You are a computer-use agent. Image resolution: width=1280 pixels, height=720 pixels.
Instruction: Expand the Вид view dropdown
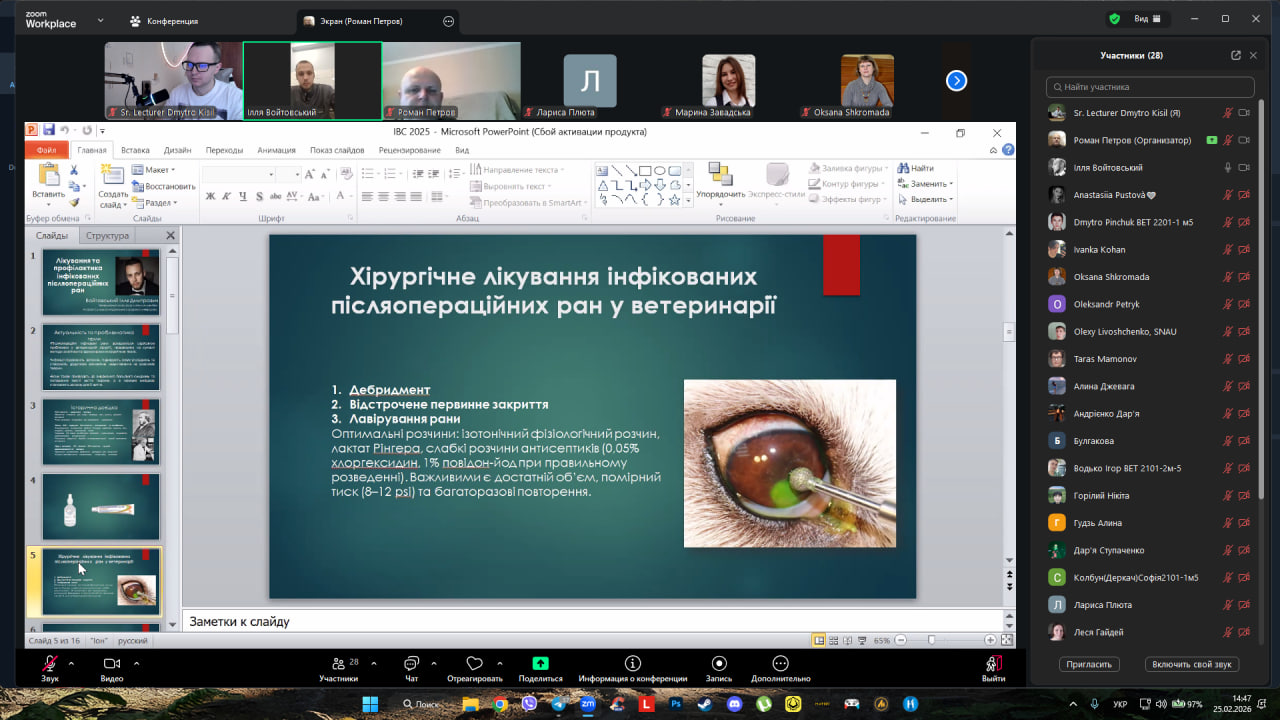(1147, 19)
